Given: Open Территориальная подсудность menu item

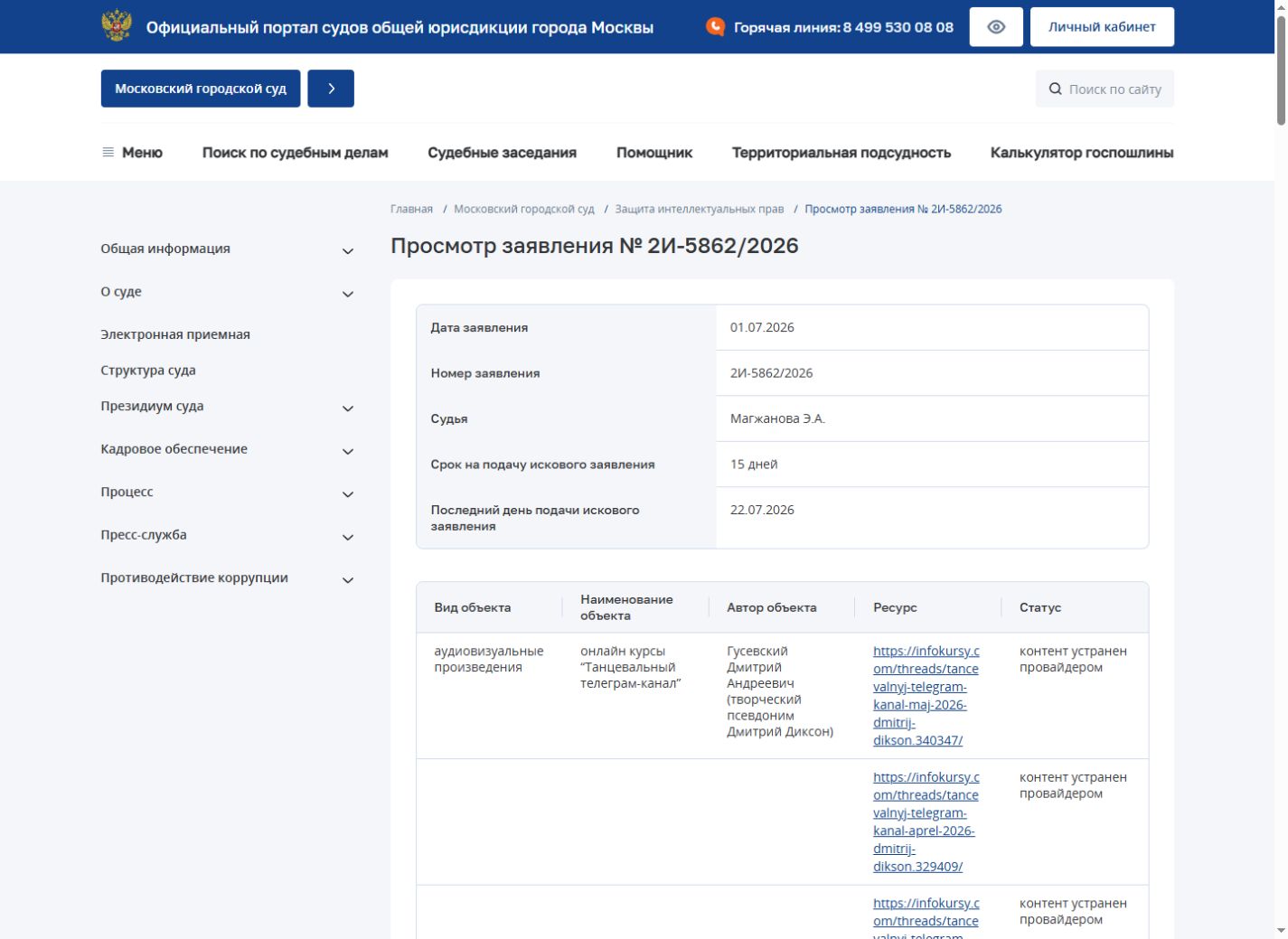Looking at the screenshot, I should pos(841,153).
